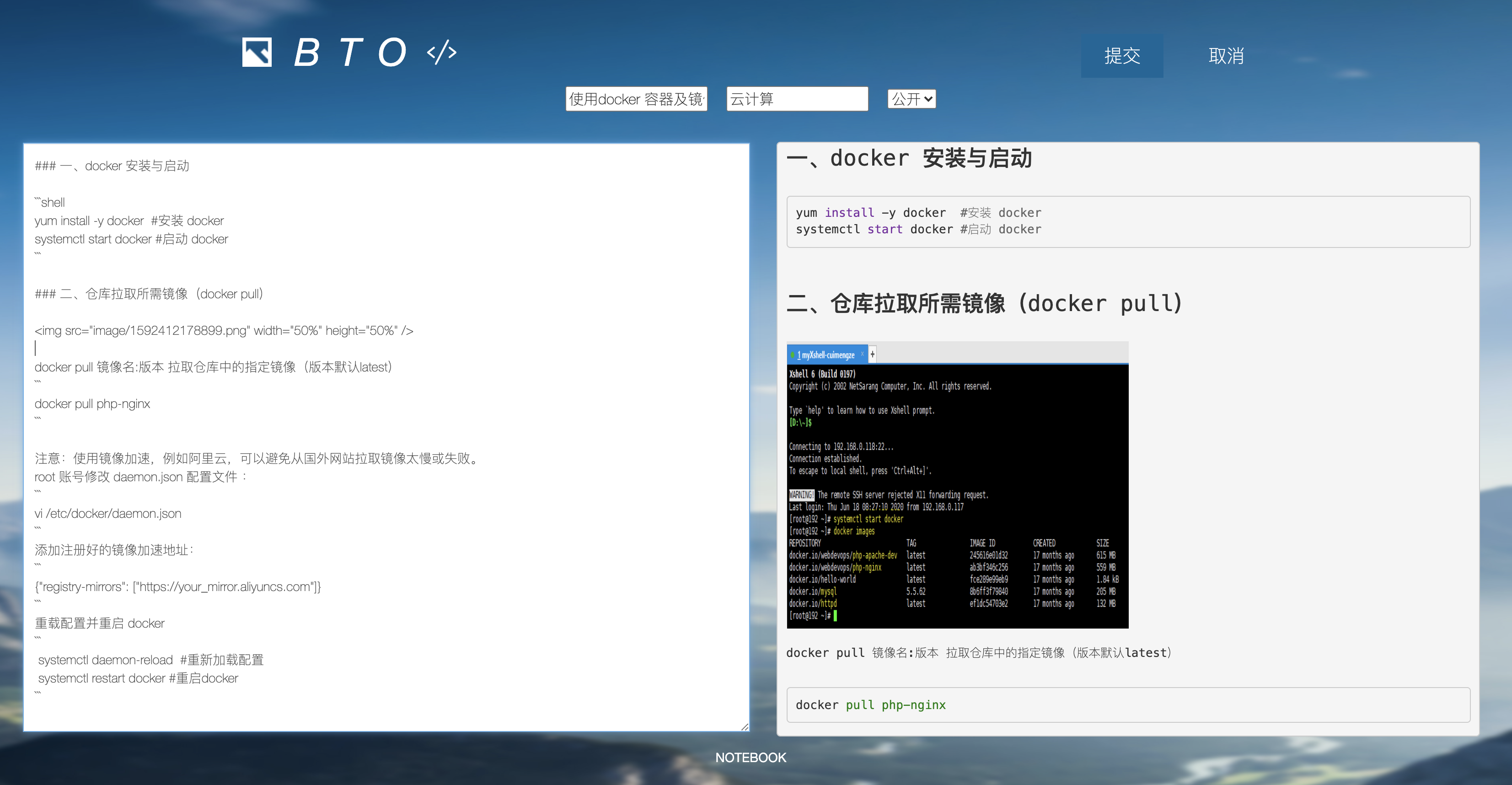Click the BTO arrow logo icon
The height and width of the screenshot is (785, 1512).
click(x=257, y=52)
